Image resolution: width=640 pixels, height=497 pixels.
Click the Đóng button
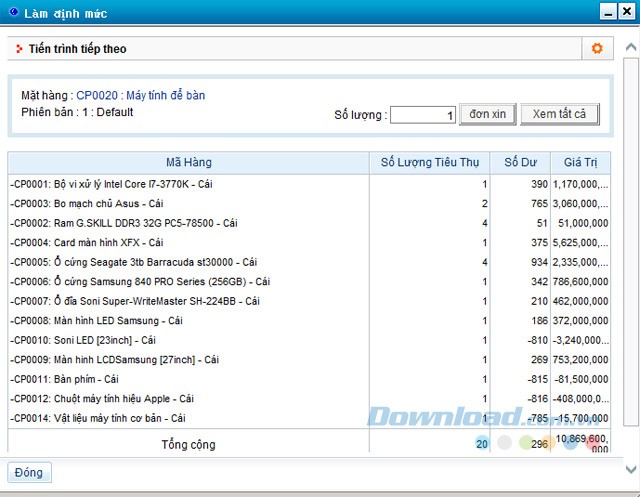point(29,472)
